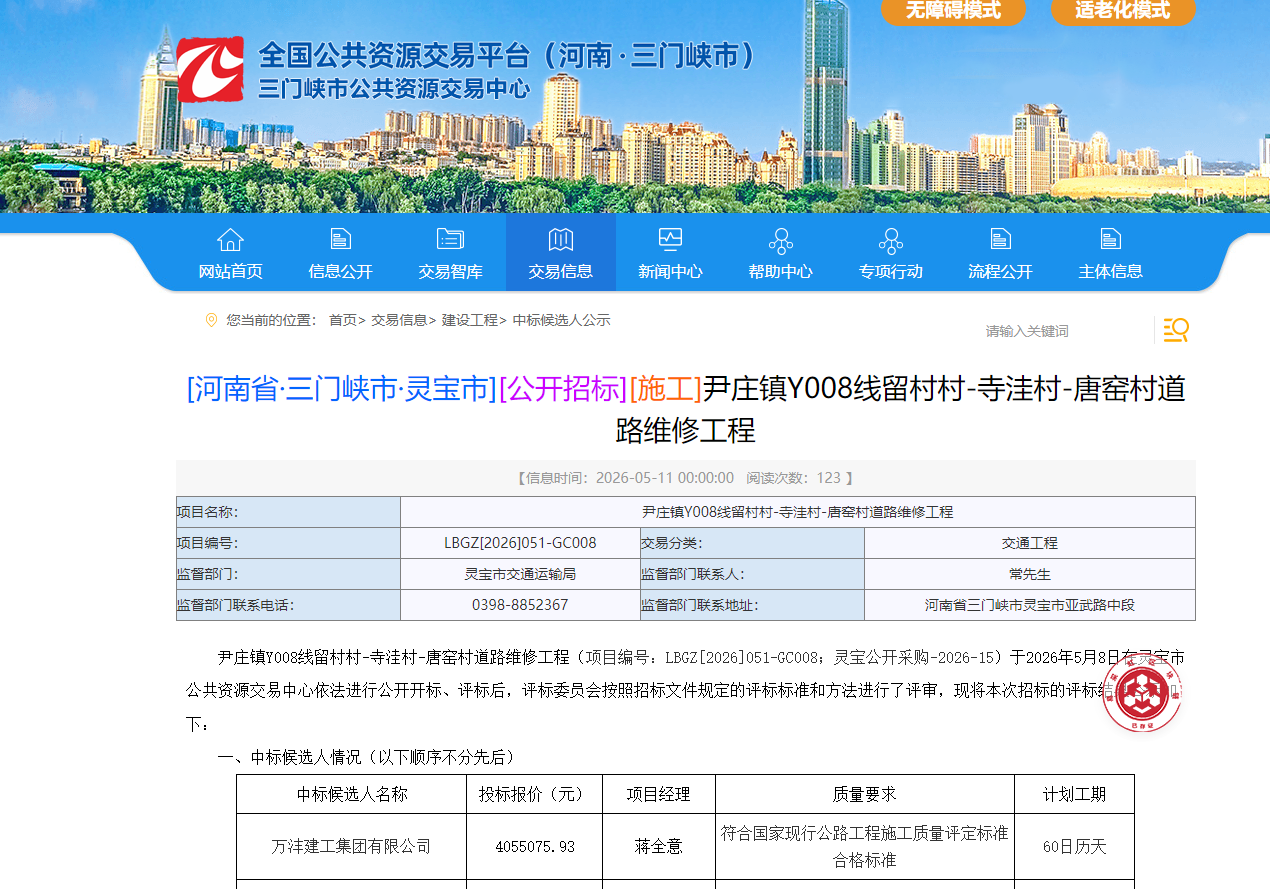
Task: Click the red platform logo
Action: click(210, 70)
